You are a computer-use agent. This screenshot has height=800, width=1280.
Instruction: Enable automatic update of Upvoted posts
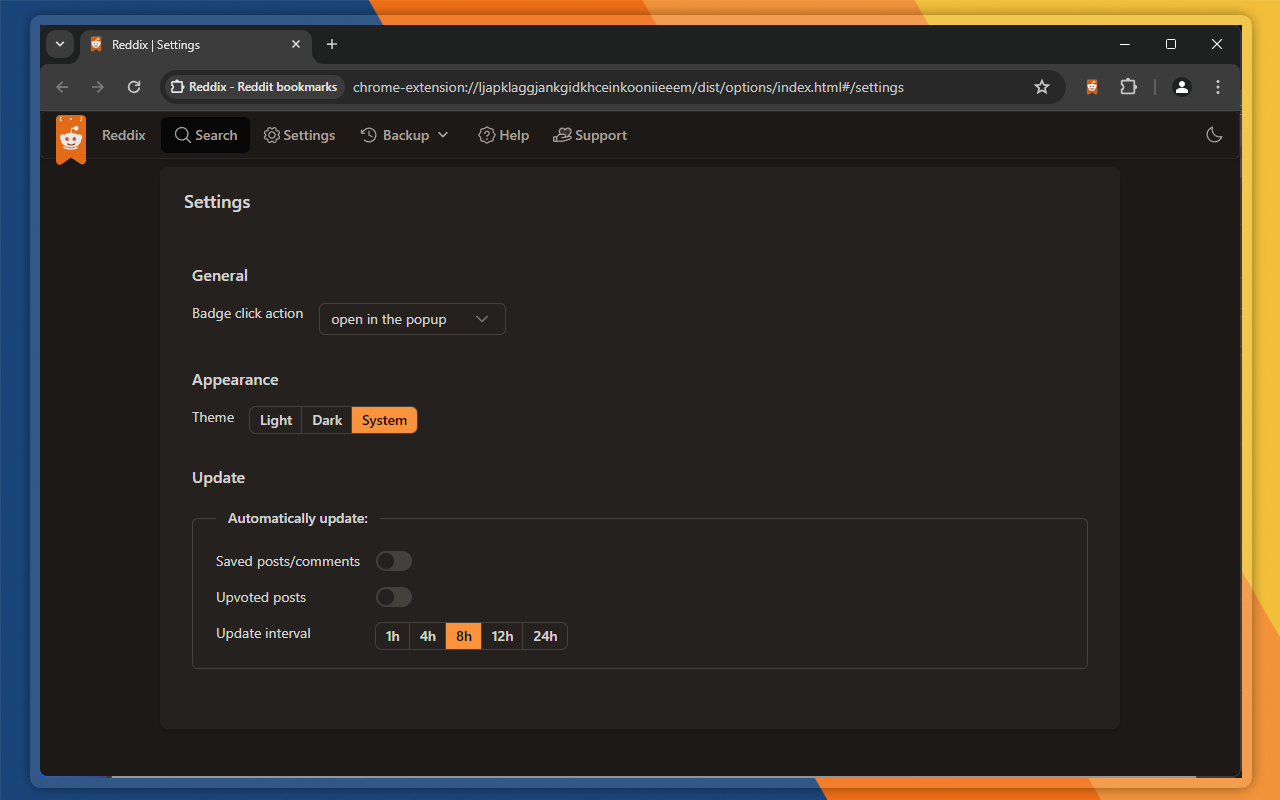(393, 597)
